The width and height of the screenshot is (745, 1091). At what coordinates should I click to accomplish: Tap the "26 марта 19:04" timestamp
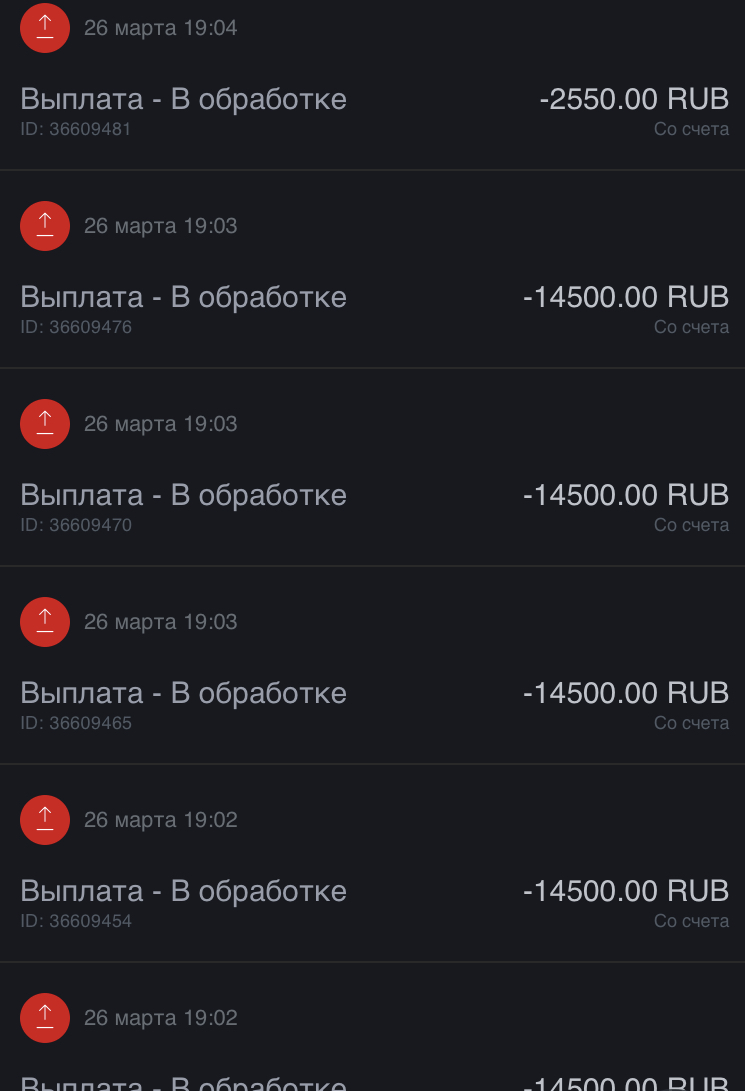(x=161, y=28)
